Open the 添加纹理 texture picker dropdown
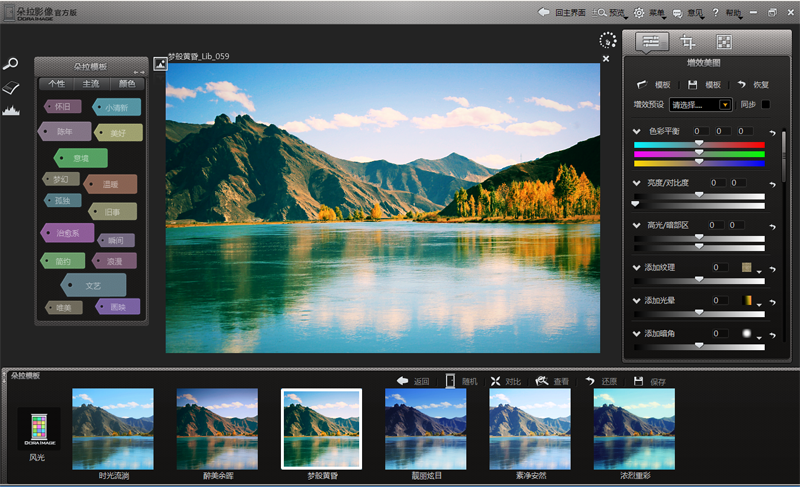 coord(759,271)
